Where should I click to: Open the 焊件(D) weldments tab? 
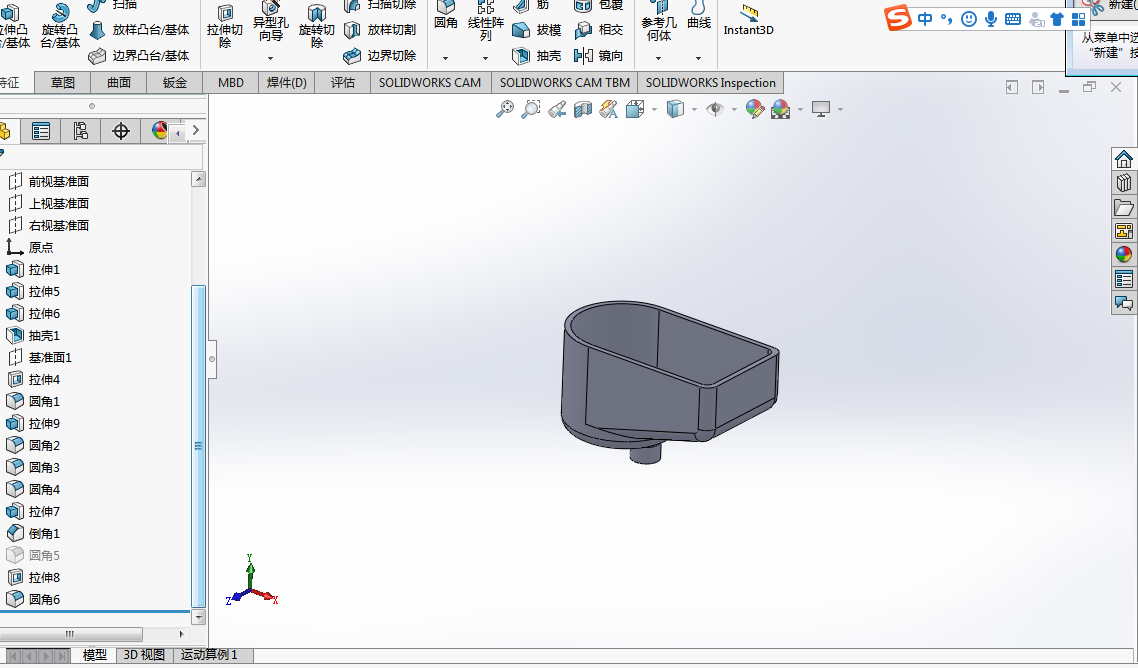[x=287, y=83]
